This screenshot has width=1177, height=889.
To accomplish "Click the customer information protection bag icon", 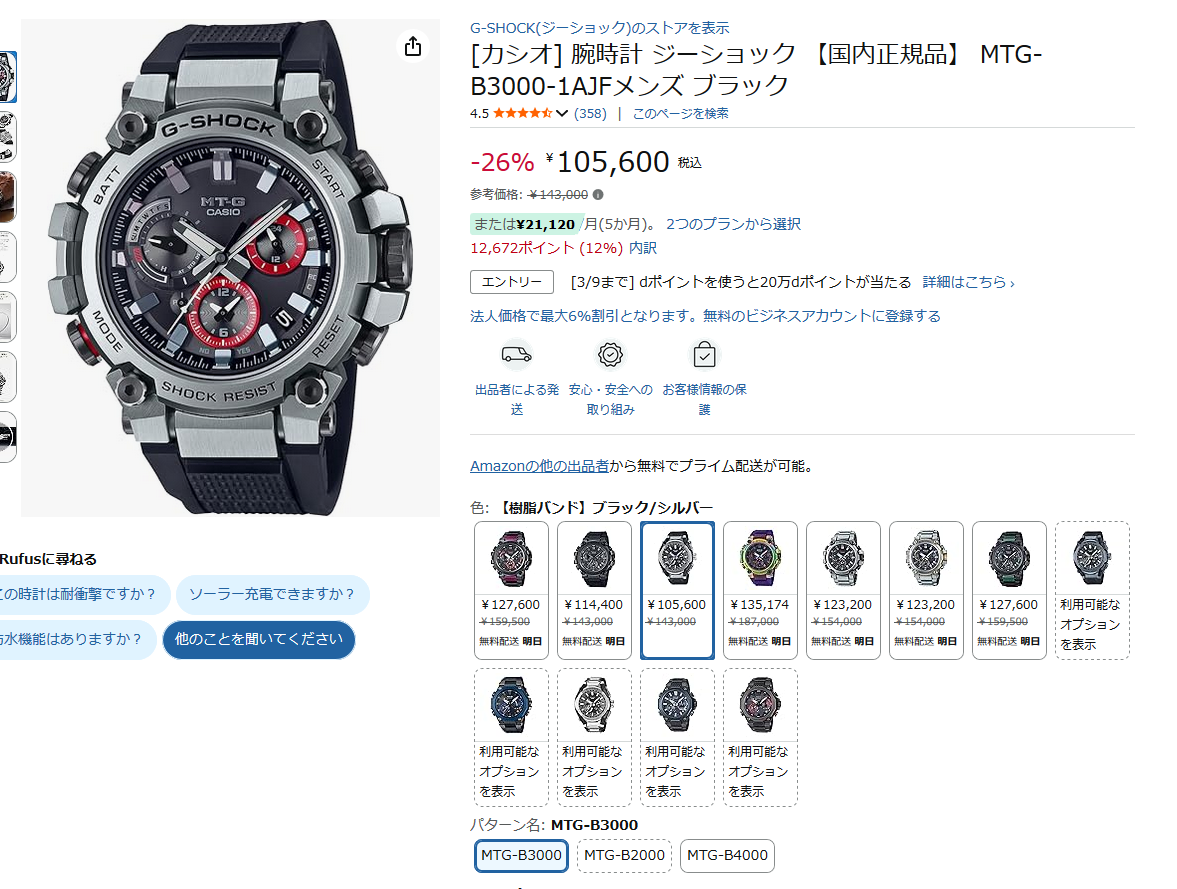I will (704, 354).
